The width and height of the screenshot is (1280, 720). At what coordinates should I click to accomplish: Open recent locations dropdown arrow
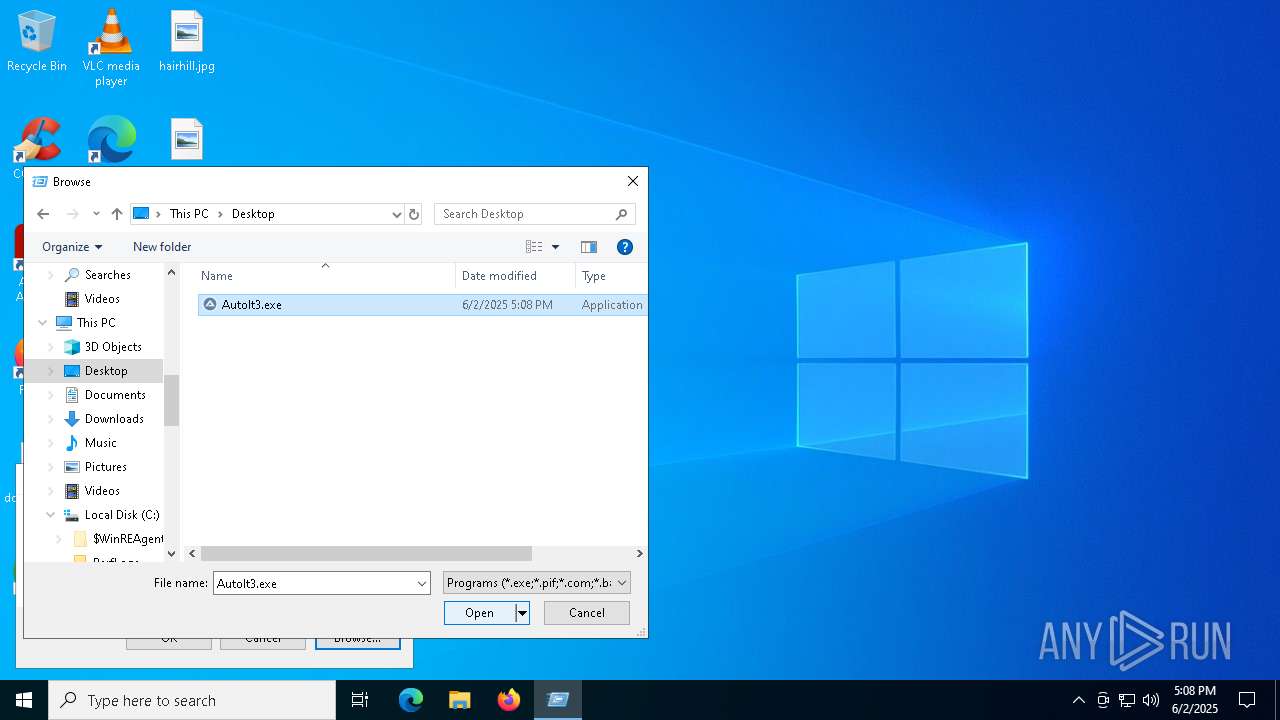[96, 214]
